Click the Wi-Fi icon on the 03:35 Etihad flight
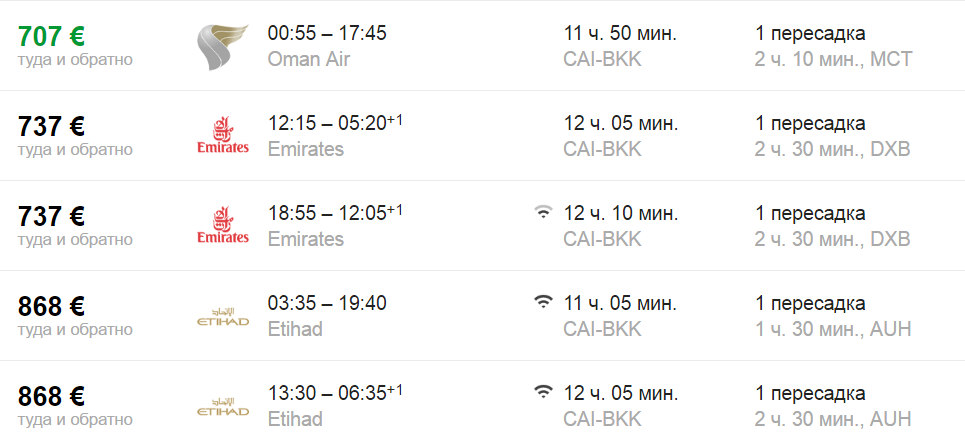The height and width of the screenshot is (447, 965). click(x=543, y=302)
